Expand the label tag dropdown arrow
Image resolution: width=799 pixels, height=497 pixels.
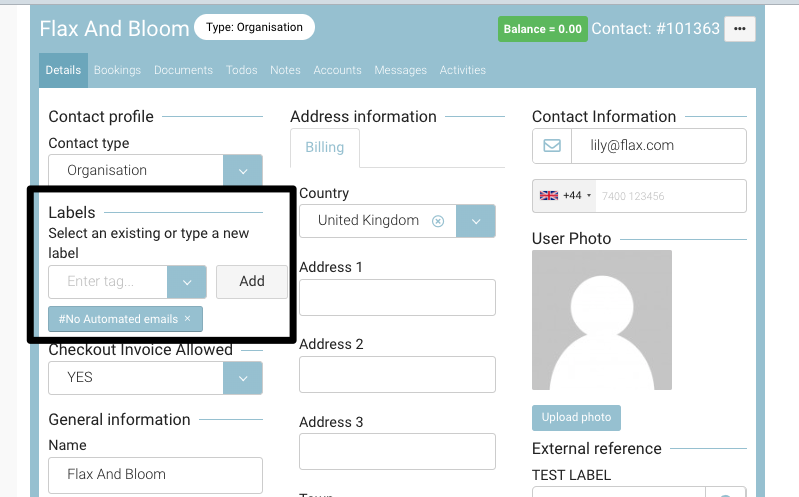[187, 282]
